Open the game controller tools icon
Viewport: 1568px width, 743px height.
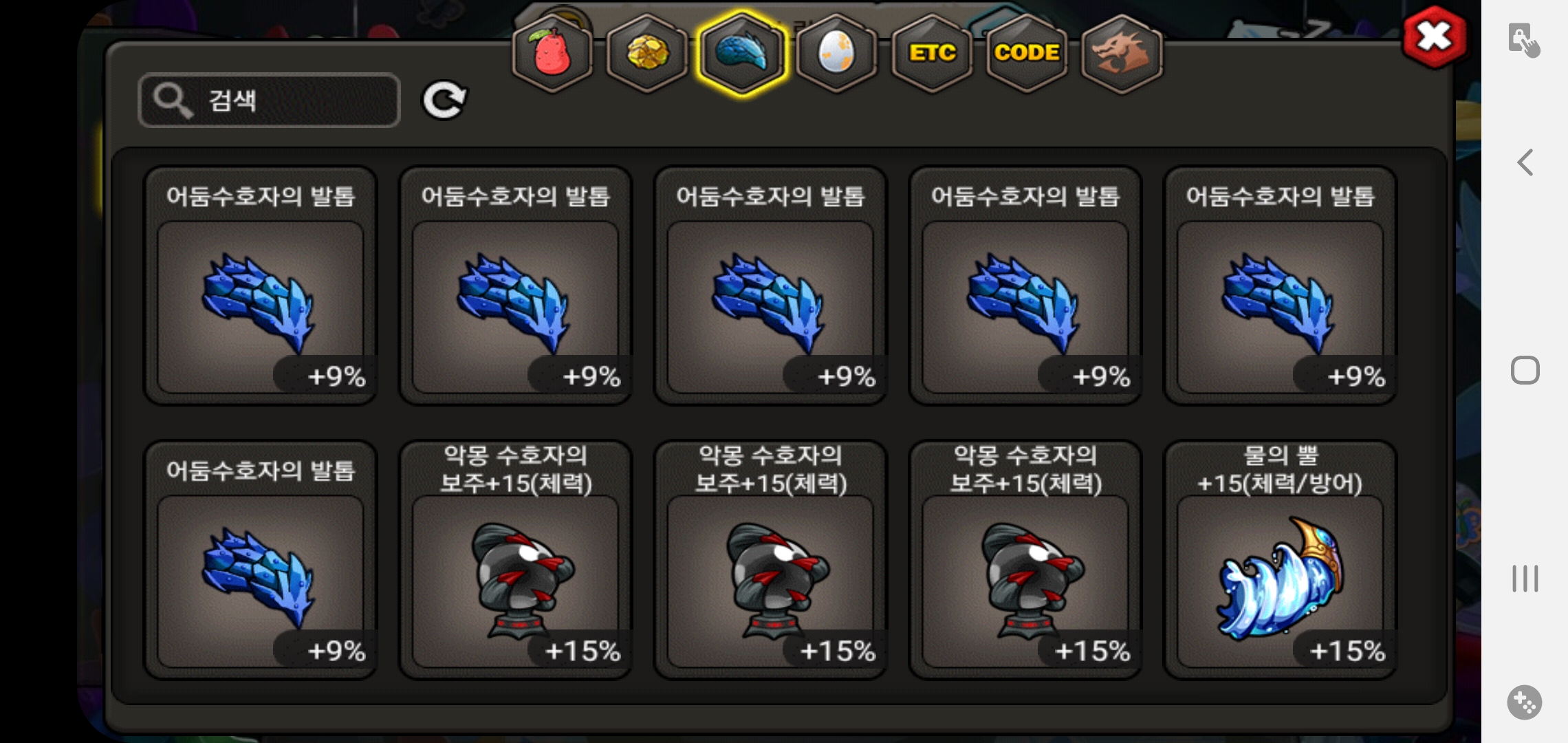click(1525, 702)
